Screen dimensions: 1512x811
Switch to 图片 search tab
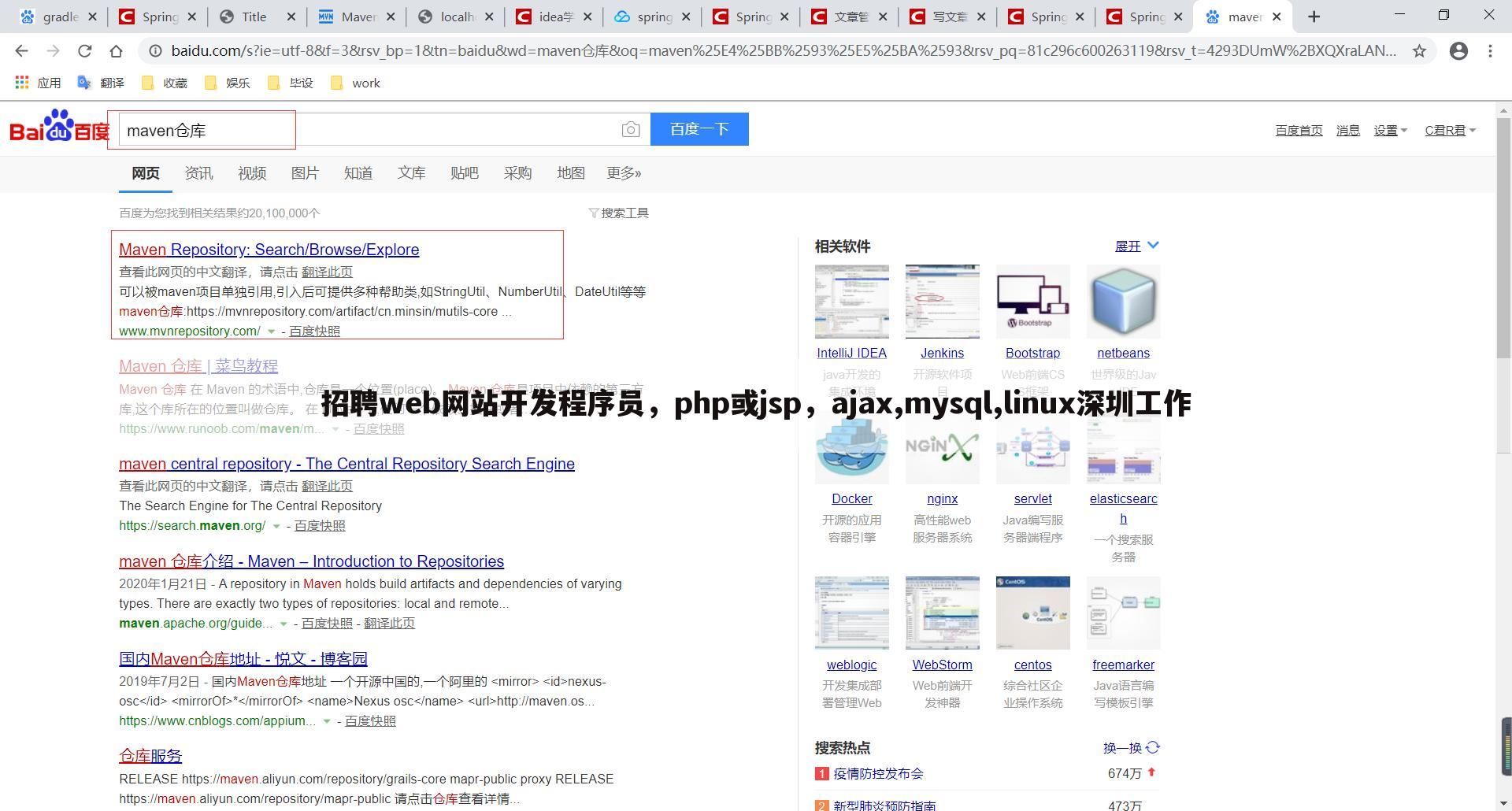[305, 173]
